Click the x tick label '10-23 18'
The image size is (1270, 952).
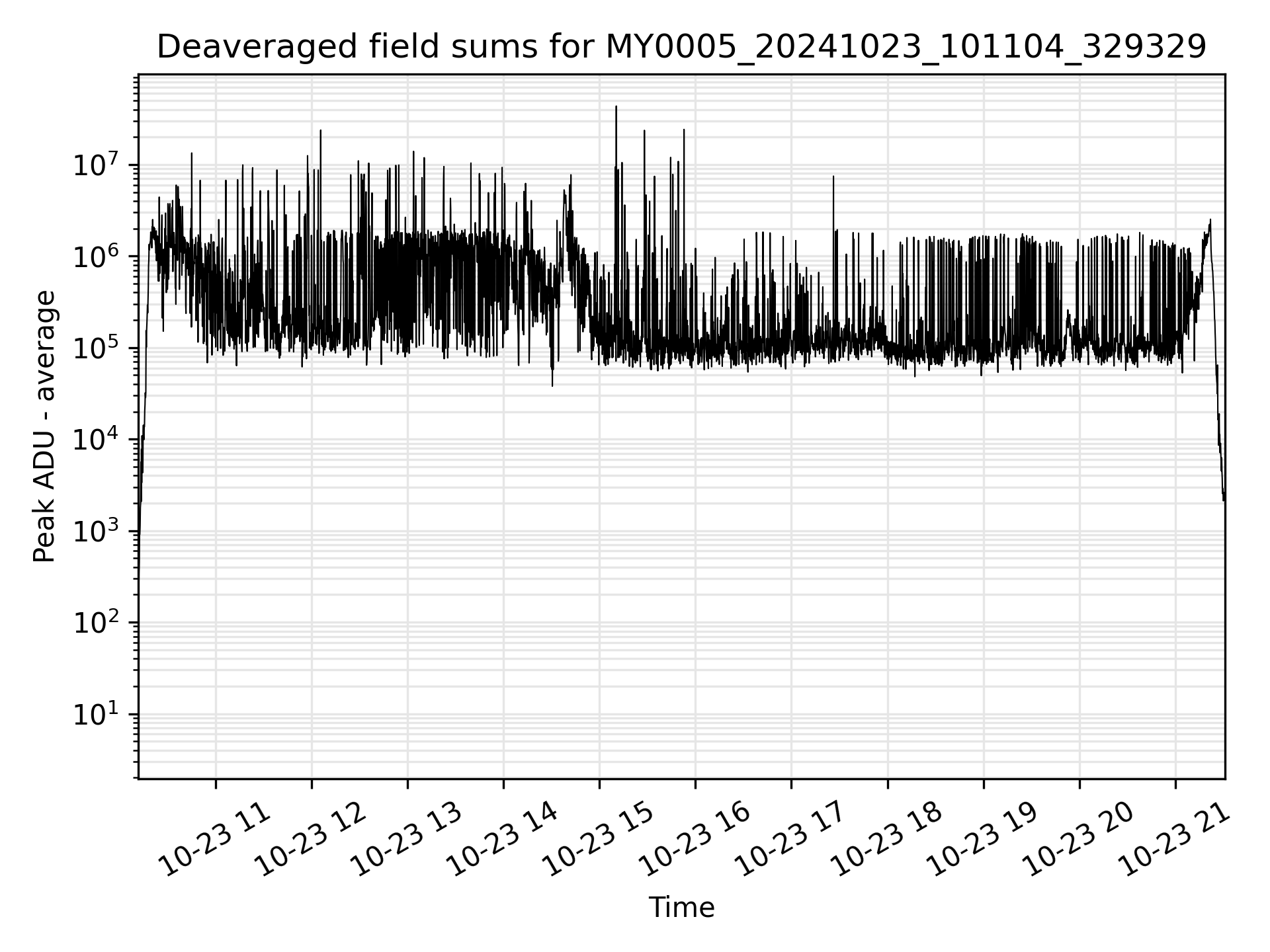888,840
